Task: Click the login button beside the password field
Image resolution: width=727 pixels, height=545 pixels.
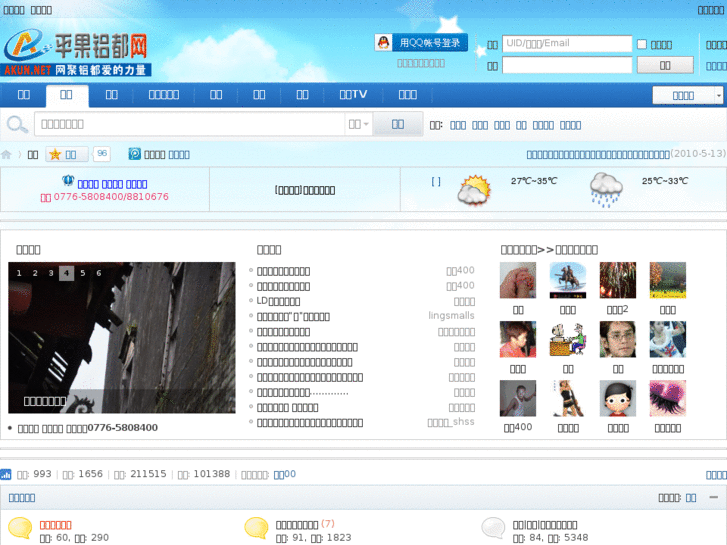Action: pos(665,65)
